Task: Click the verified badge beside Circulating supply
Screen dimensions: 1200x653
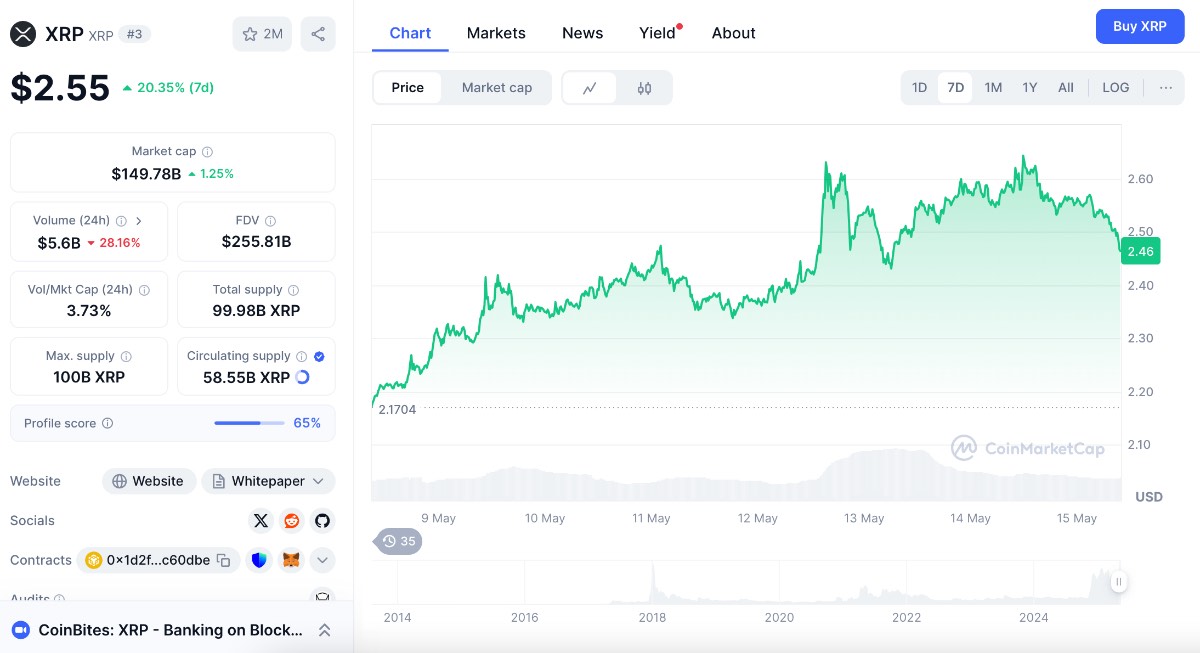Action: [319, 356]
